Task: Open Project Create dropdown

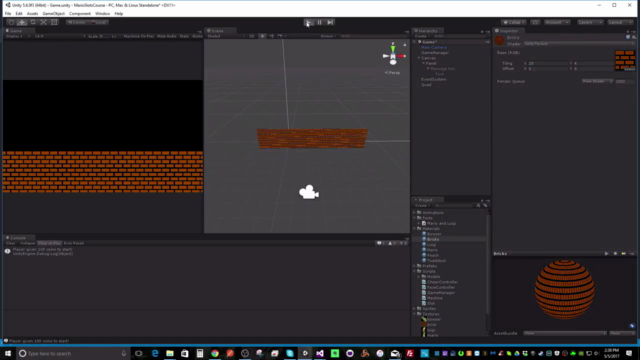Action: point(422,206)
